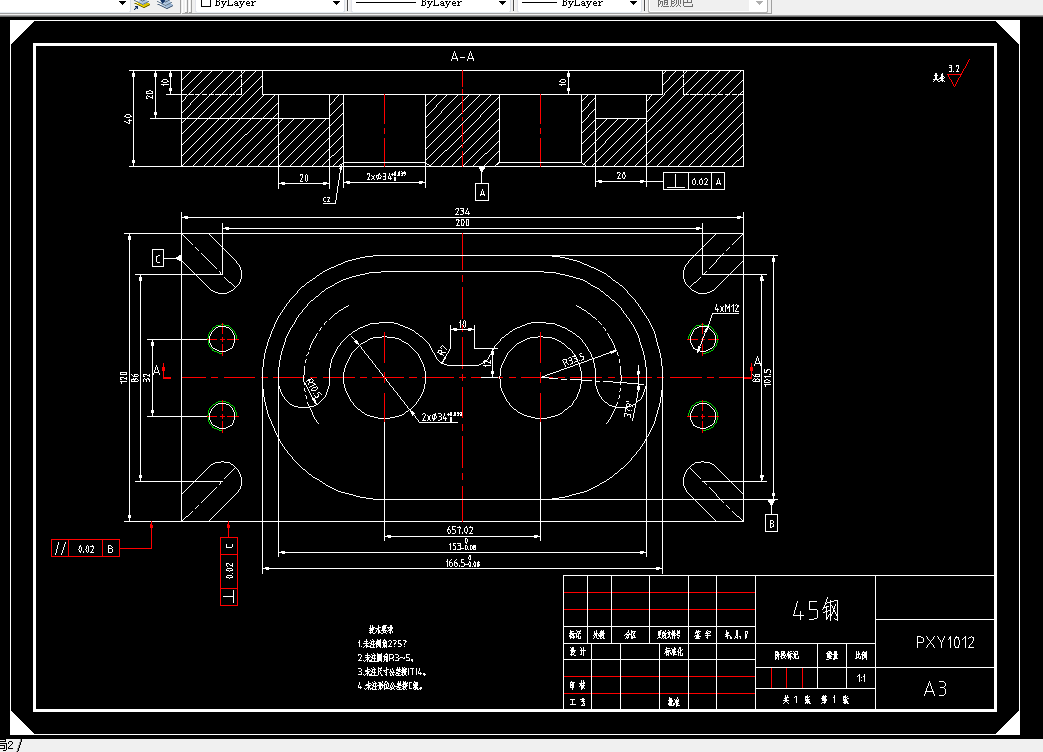Expand the layer list dropdown arrow
The width and height of the screenshot is (1043, 752).
click(122, 4)
